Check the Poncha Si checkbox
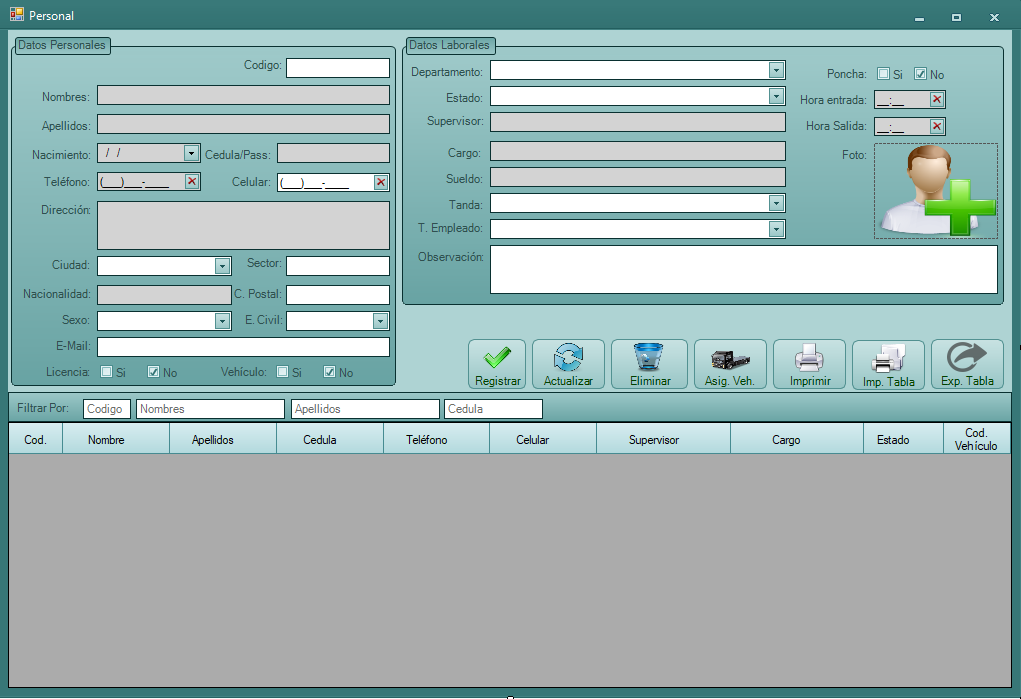The image size is (1021, 699). point(883,74)
